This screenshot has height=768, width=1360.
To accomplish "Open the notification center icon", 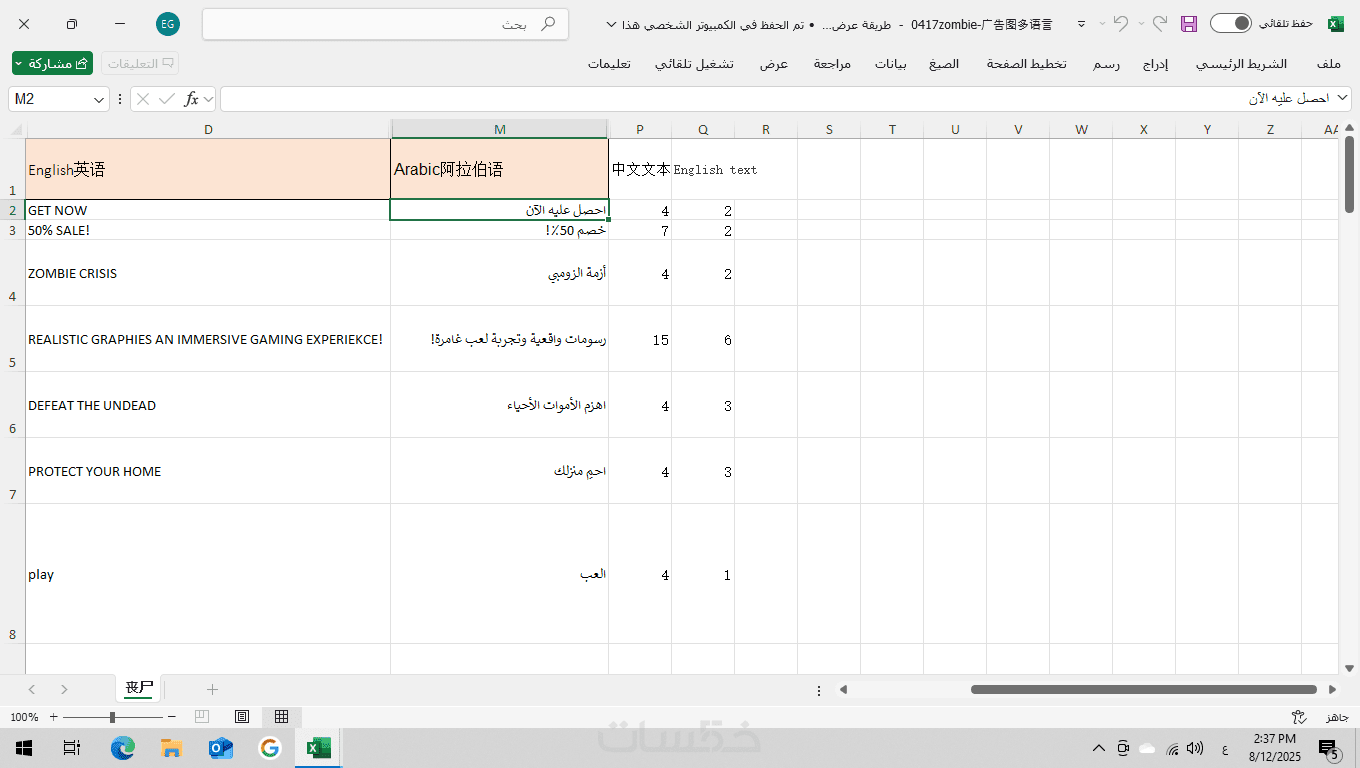I will coord(1329,748).
